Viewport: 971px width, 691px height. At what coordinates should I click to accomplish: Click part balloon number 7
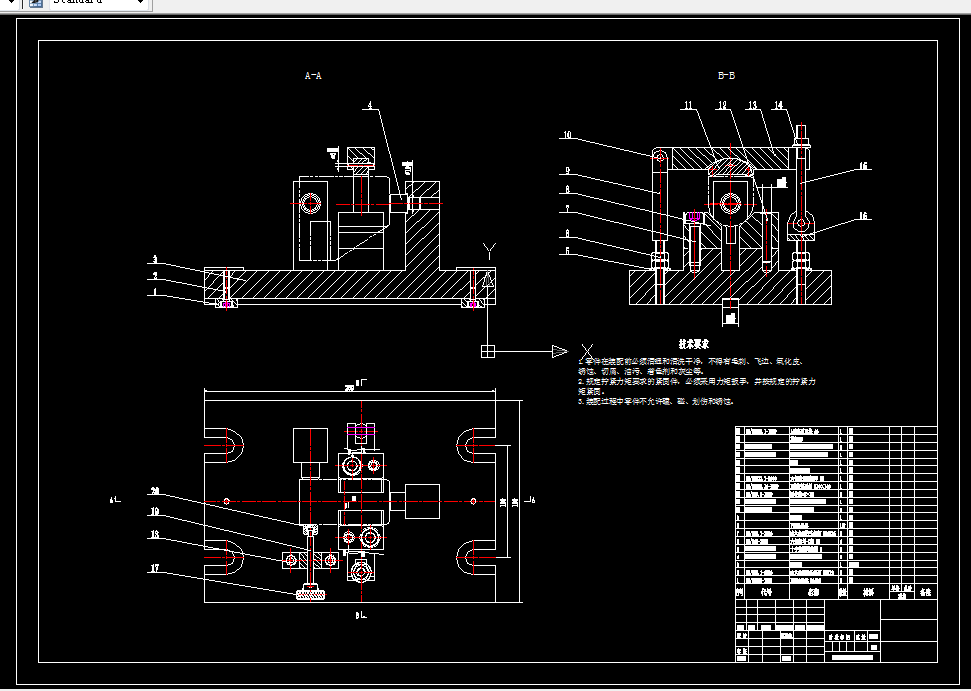(567, 210)
